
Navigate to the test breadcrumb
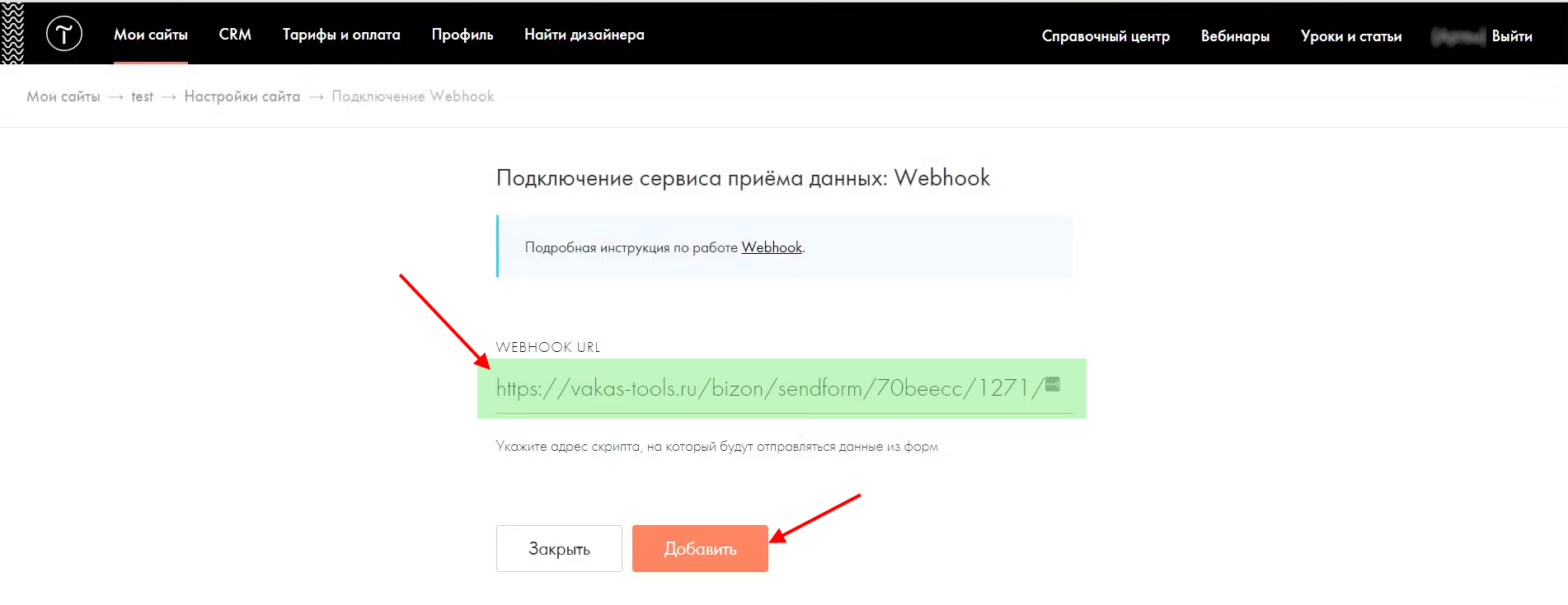tap(142, 96)
